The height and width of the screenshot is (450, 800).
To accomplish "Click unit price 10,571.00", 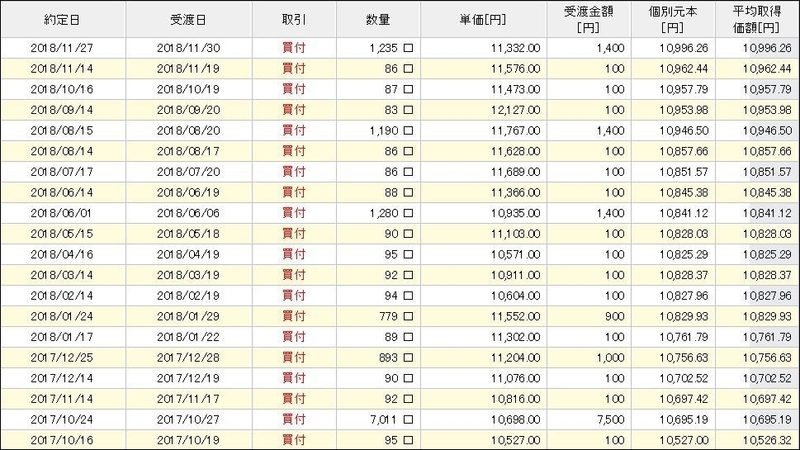I will (515, 255).
